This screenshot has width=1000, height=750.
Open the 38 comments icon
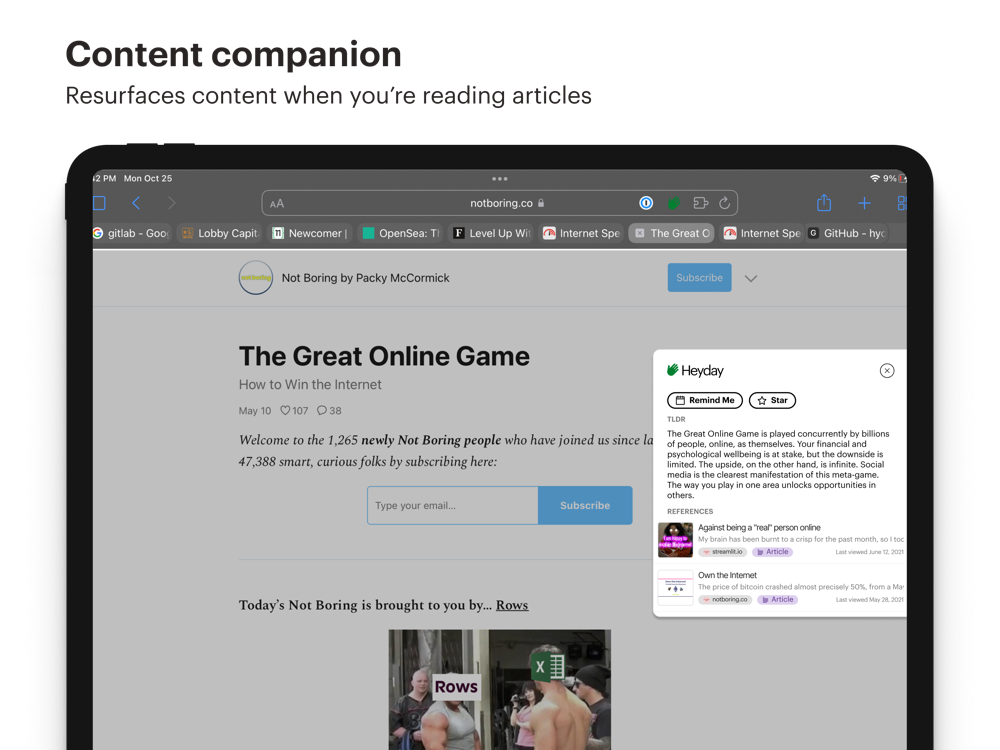[x=321, y=410]
